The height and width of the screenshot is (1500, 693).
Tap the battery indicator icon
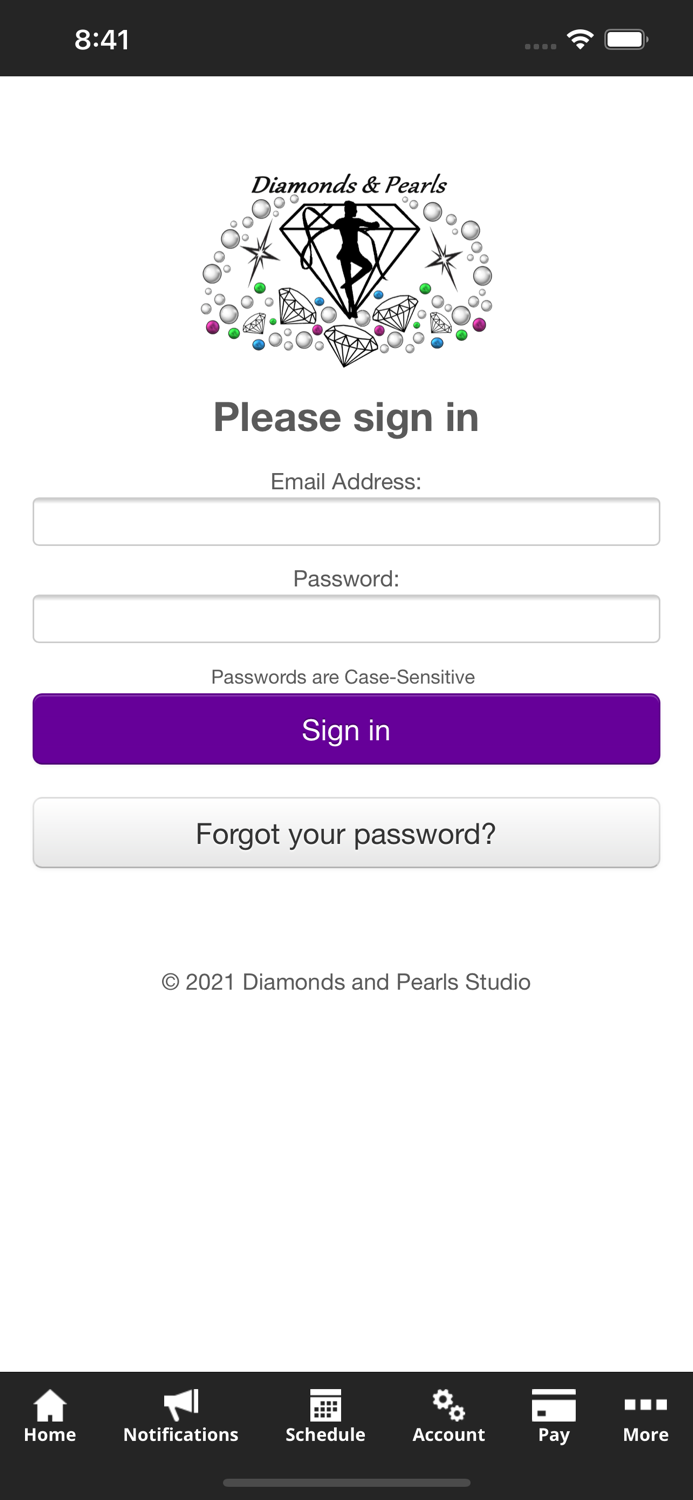[x=626, y=40]
